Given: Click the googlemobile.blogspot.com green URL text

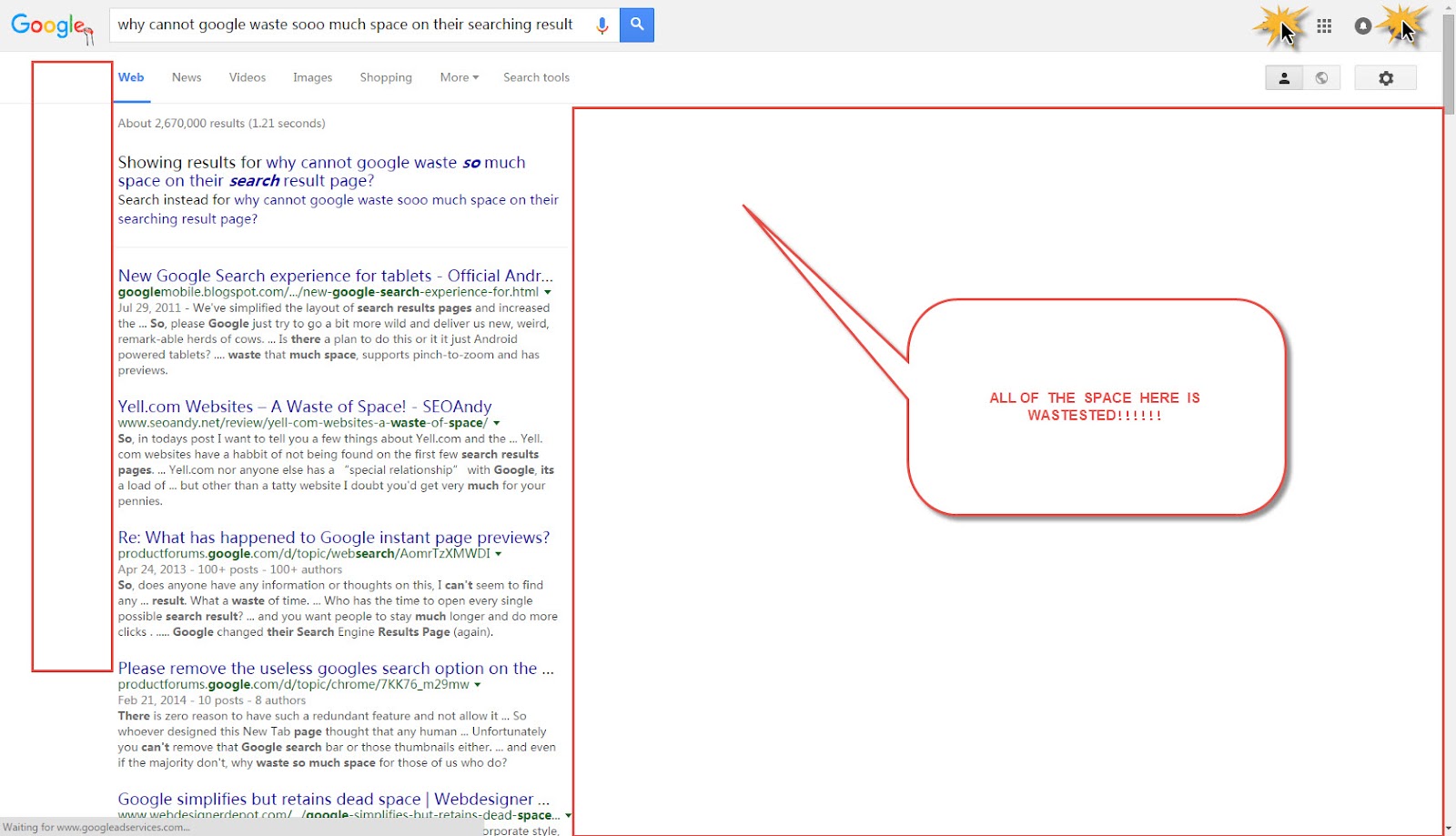Looking at the screenshot, I should tap(329, 292).
